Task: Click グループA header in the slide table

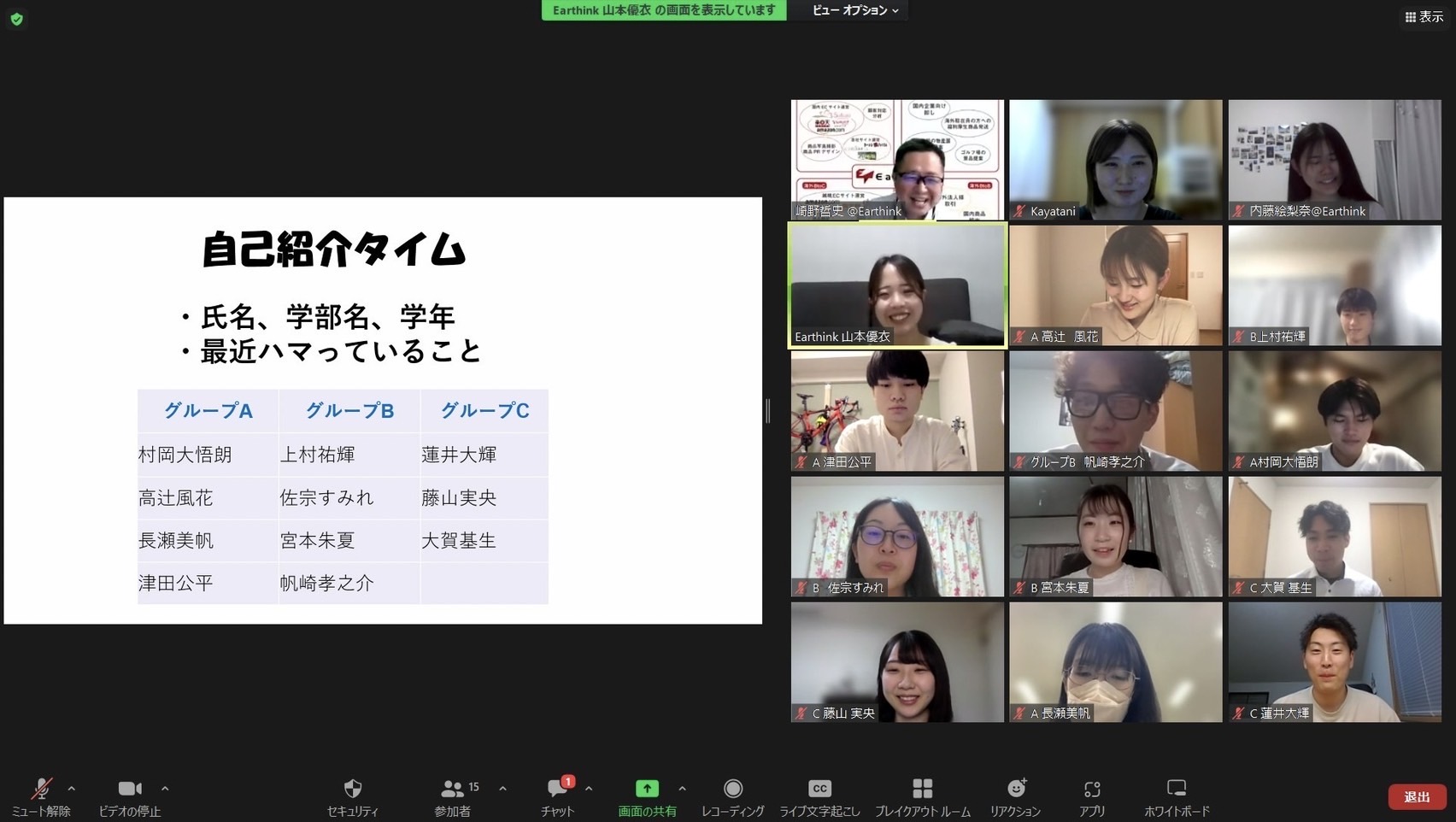Action: tap(208, 411)
